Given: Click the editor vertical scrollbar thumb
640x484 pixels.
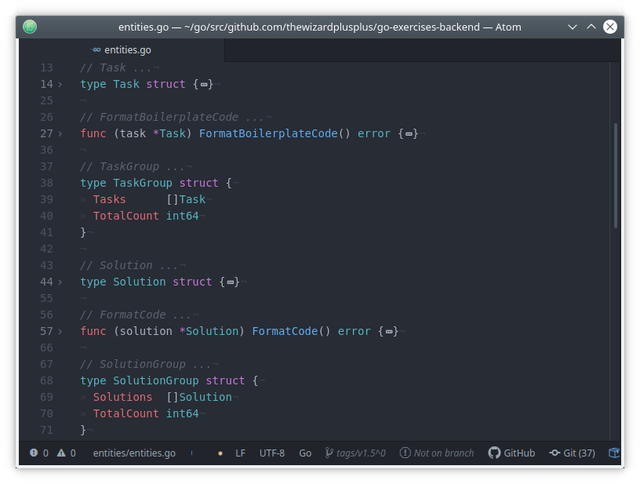Looking at the screenshot, I should tap(615, 175).
